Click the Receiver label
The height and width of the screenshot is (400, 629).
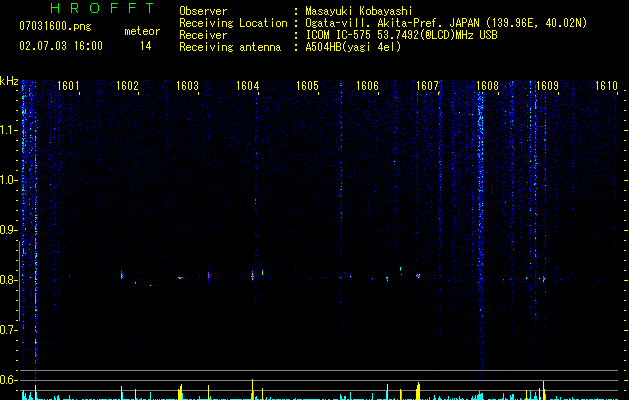point(203,35)
